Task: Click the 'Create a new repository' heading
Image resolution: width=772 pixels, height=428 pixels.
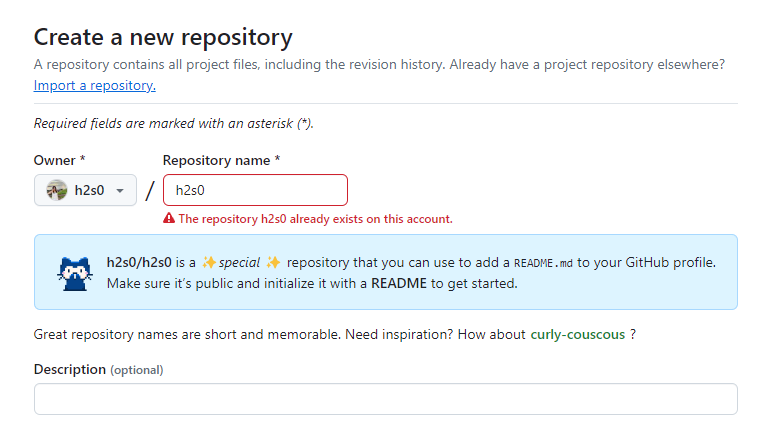Action: tap(163, 37)
